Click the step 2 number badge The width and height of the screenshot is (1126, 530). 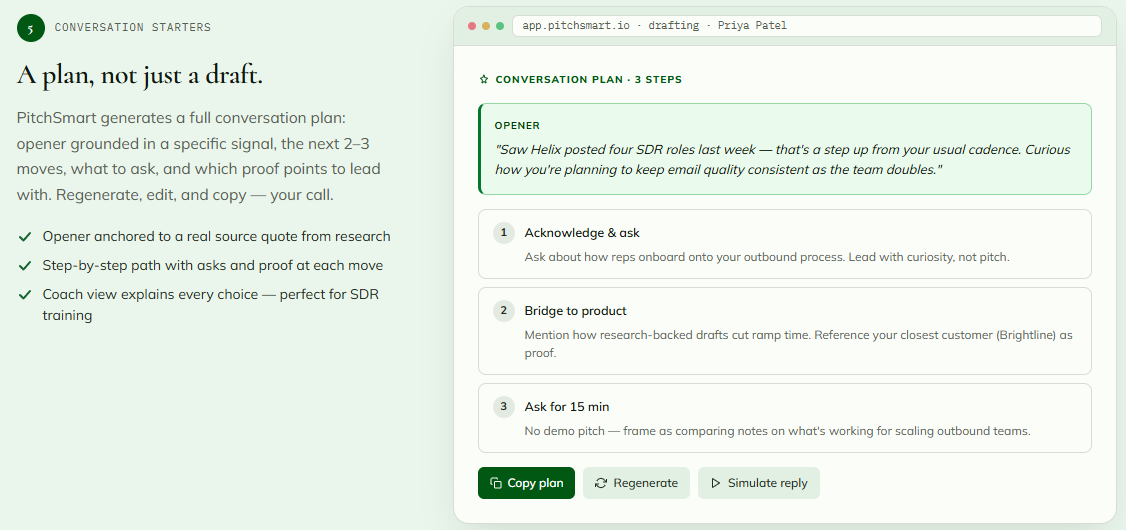[503, 311]
